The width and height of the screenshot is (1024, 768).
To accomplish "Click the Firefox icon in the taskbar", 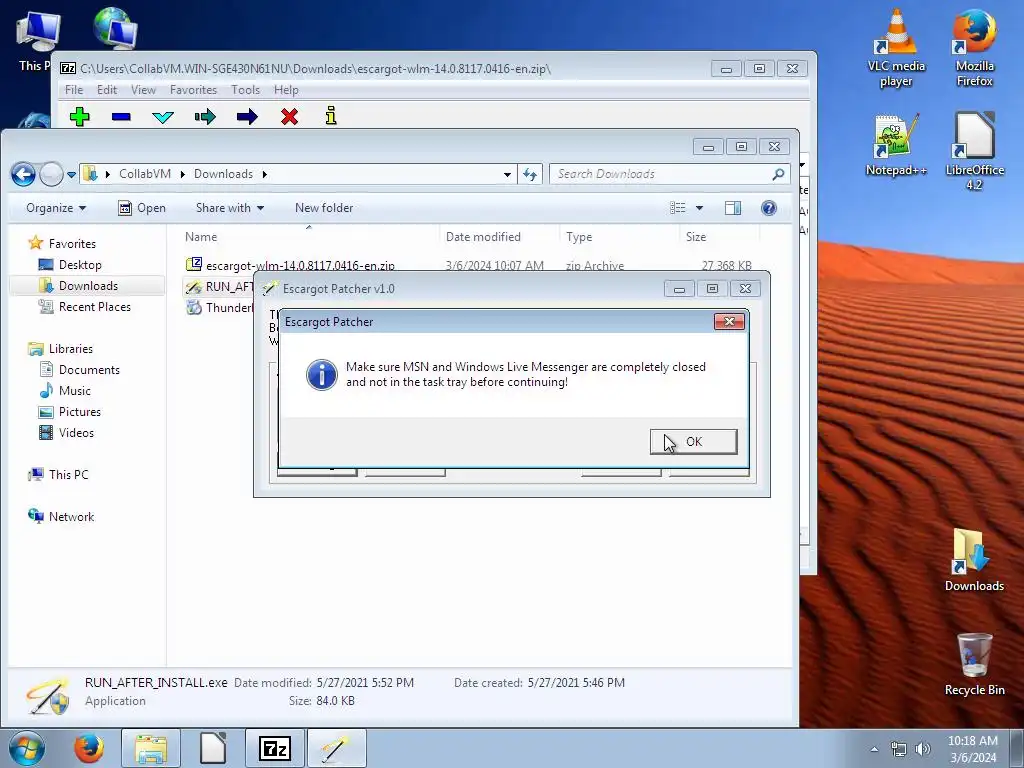I will click(x=89, y=748).
